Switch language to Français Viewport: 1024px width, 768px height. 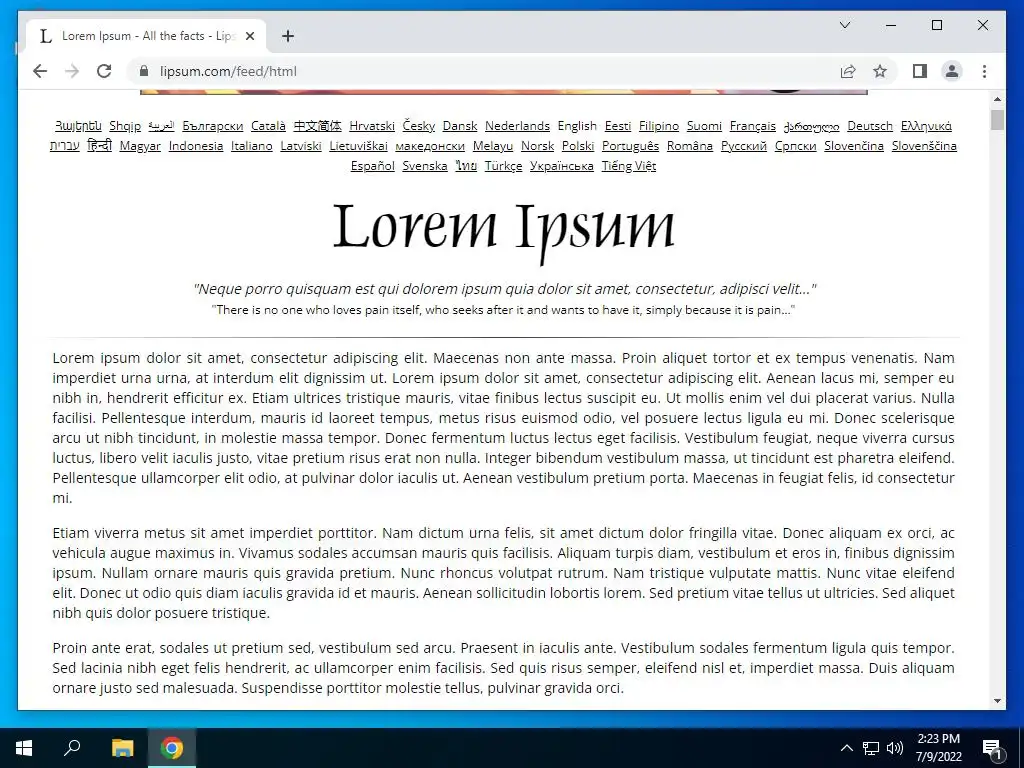pyautogui.click(x=752, y=126)
